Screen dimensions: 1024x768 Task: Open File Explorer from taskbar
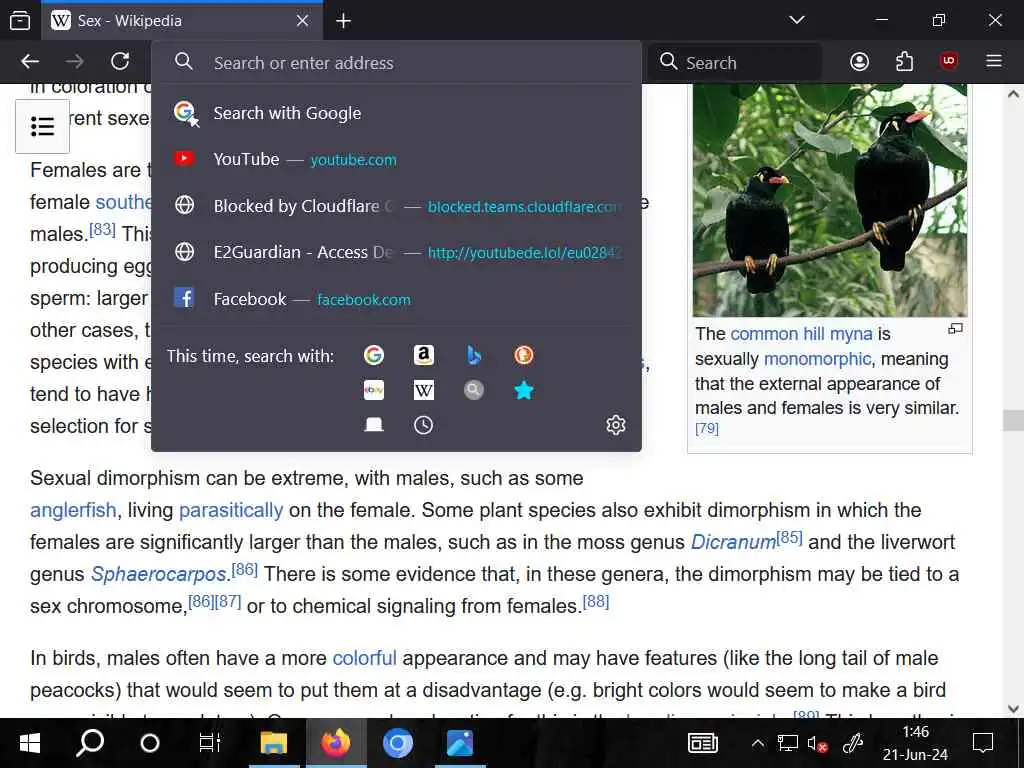pos(274,743)
